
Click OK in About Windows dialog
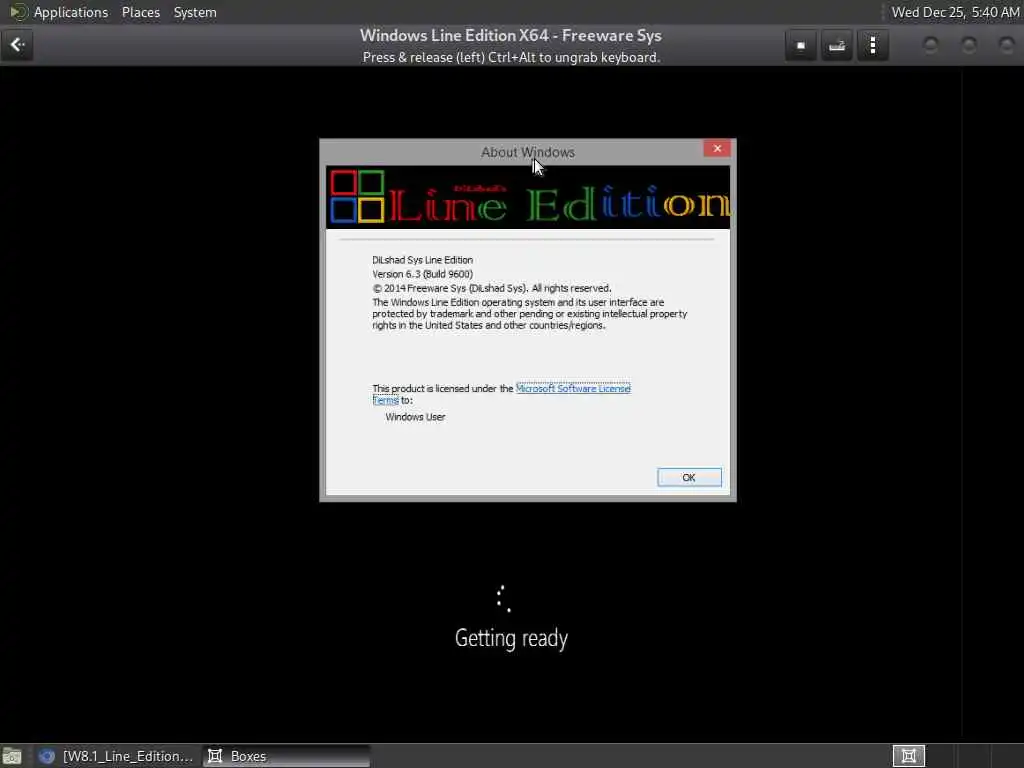pyautogui.click(x=689, y=477)
